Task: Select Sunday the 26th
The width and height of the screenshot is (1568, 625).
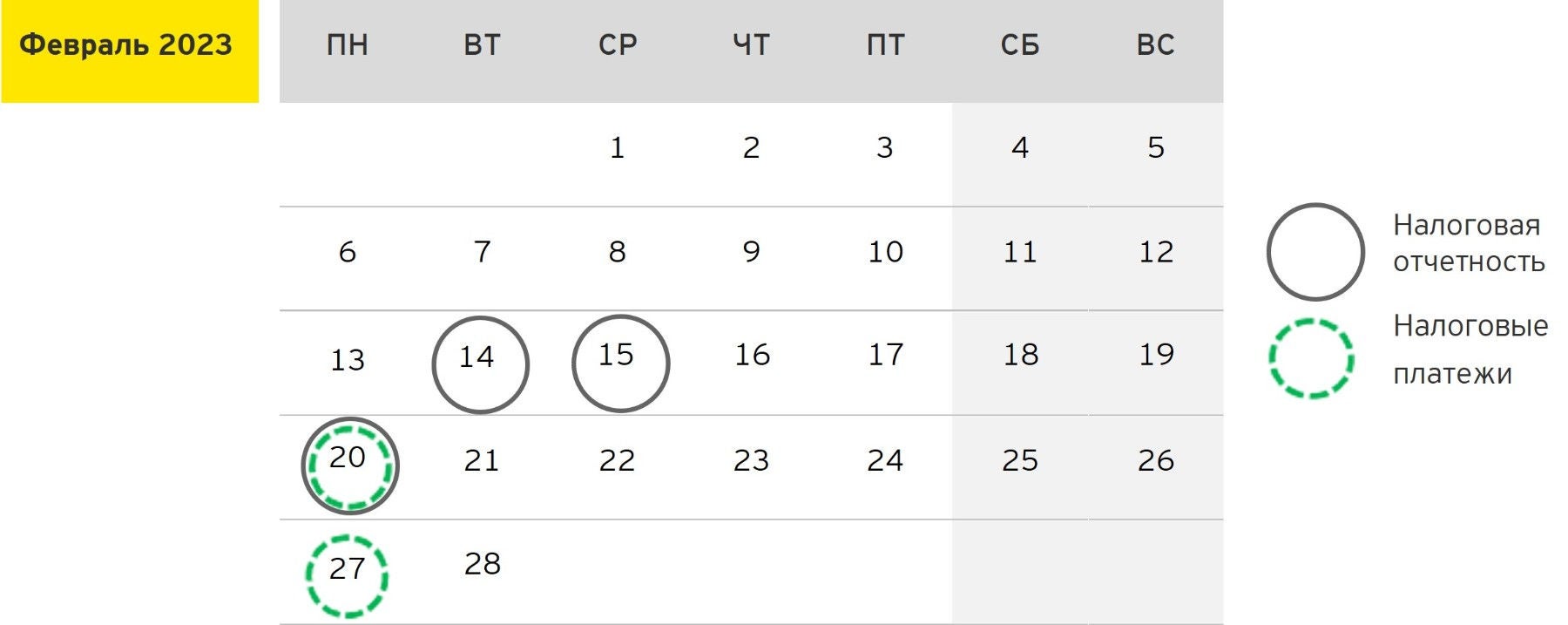Action: tap(1155, 460)
